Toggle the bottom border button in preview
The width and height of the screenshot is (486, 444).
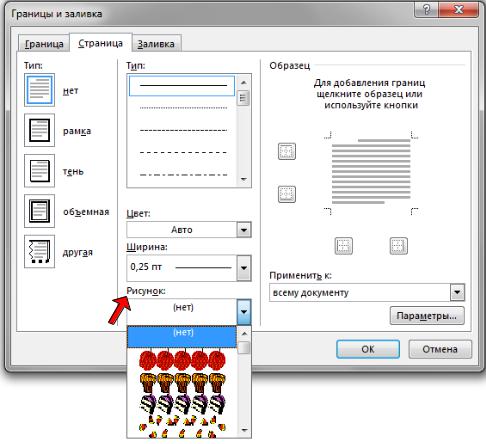click(287, 194)
